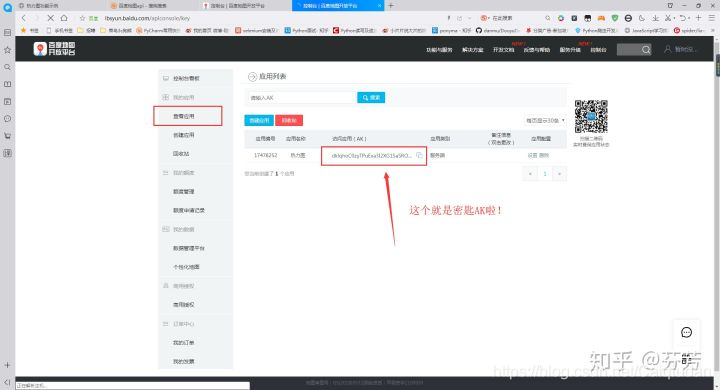Select 我的订单 in the sidebar

[x=184, y=343]
